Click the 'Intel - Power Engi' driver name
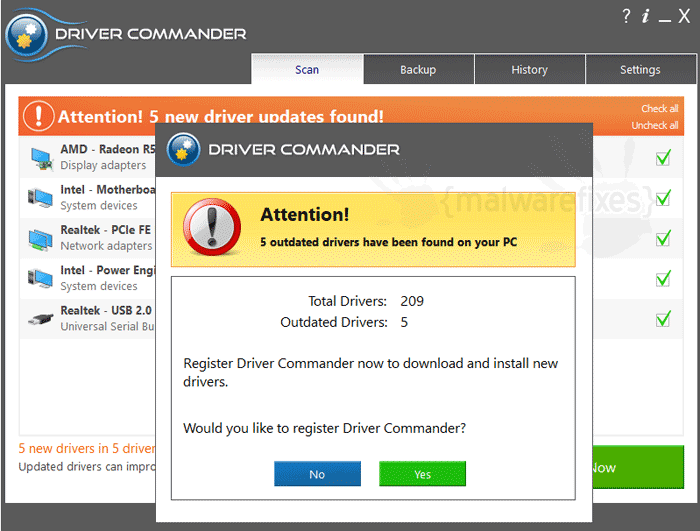Viewport: 700px width, 531px height. pos(108,270)
